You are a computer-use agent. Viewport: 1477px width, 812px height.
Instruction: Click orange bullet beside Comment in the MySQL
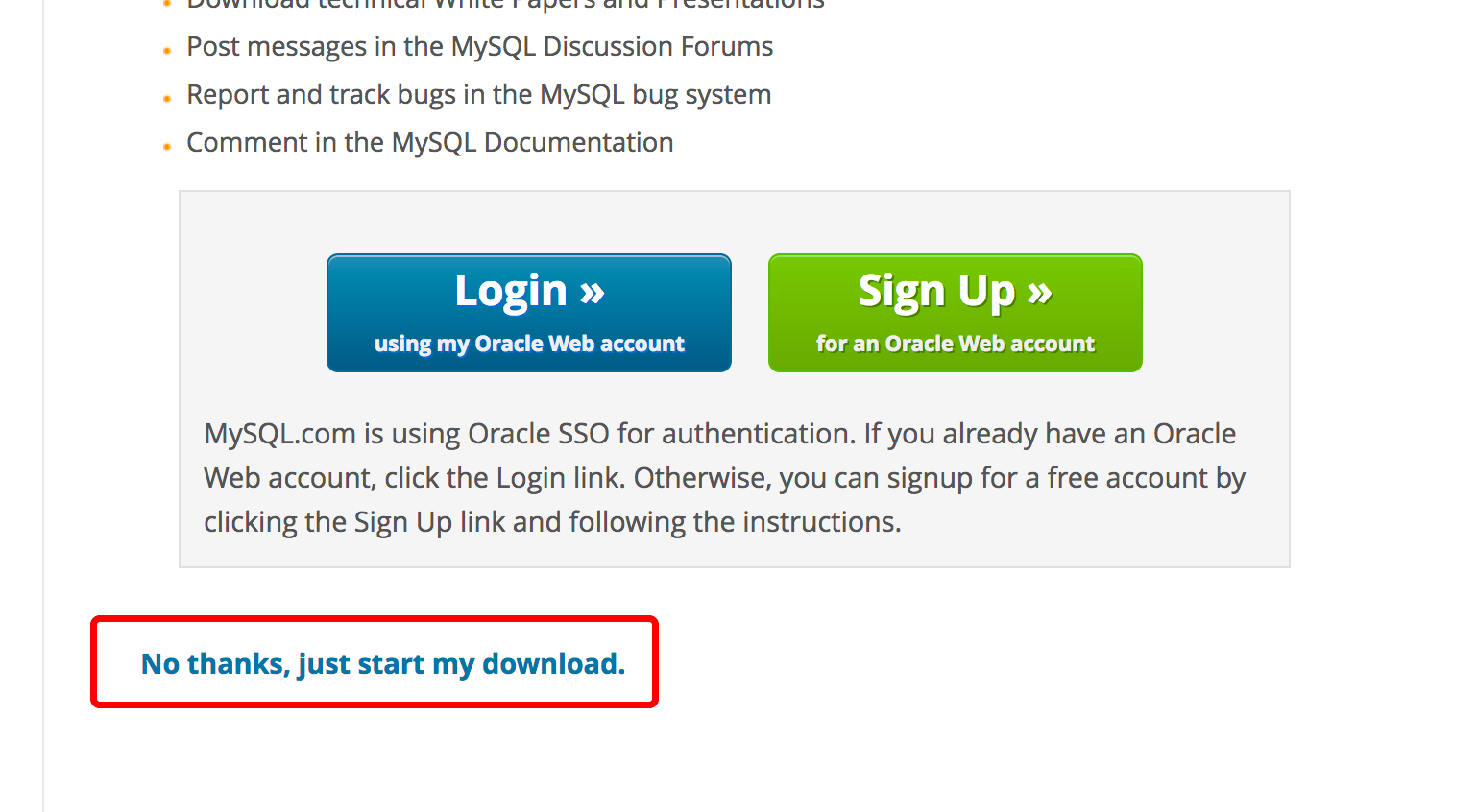pyautogui.click(x=167, y=147)
